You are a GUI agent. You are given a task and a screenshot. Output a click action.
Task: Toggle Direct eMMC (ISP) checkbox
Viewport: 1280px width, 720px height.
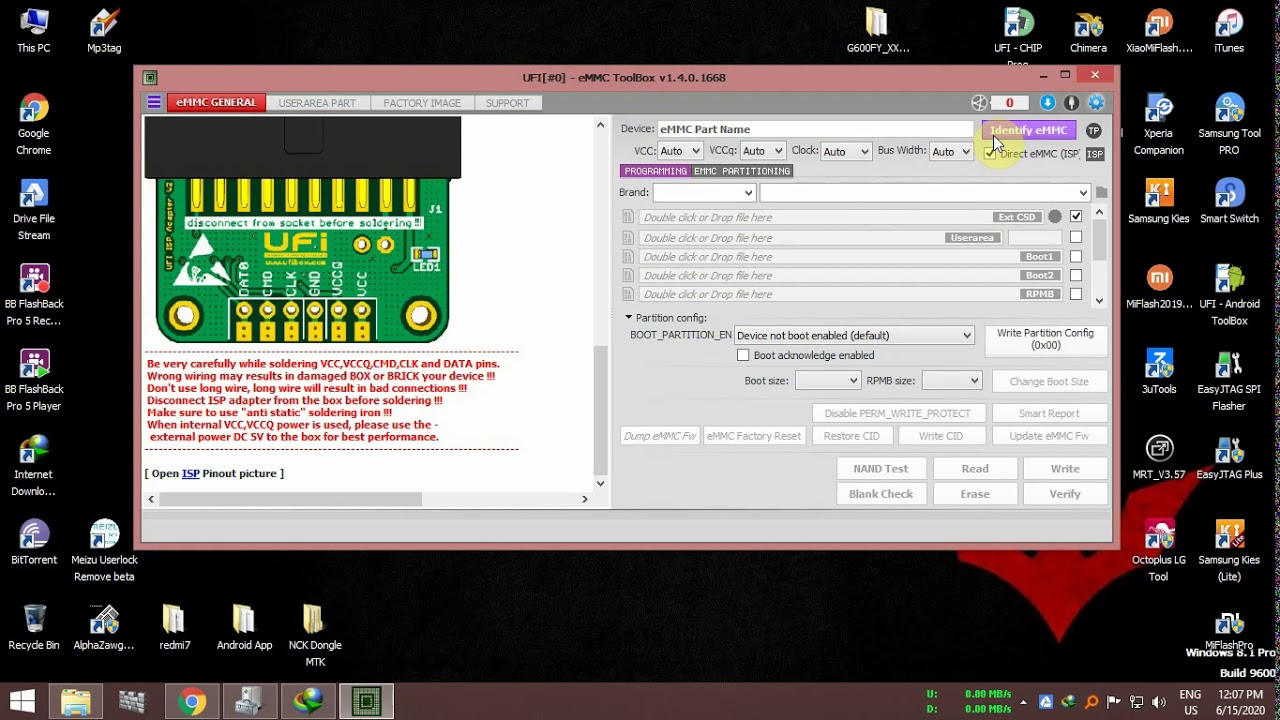tap(990, 153)
